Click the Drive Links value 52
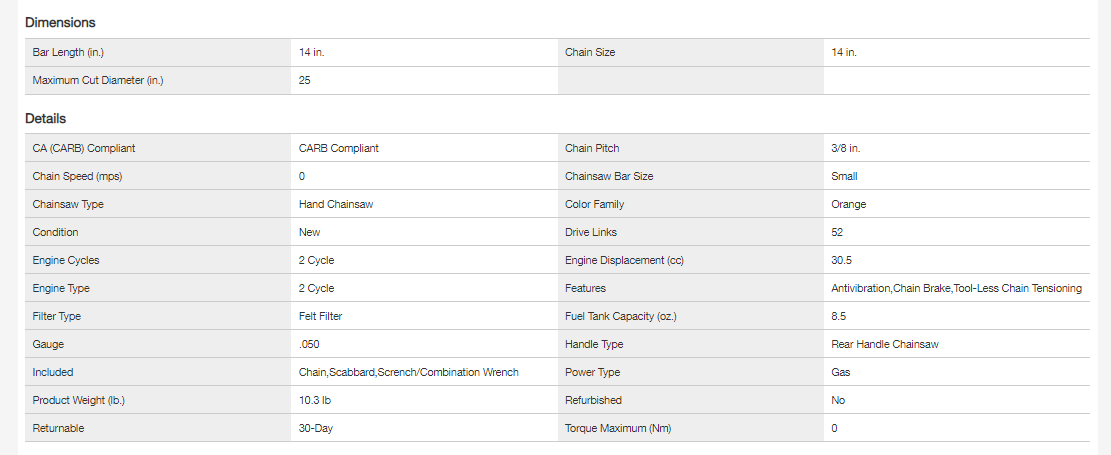 [x=838, y=232]
